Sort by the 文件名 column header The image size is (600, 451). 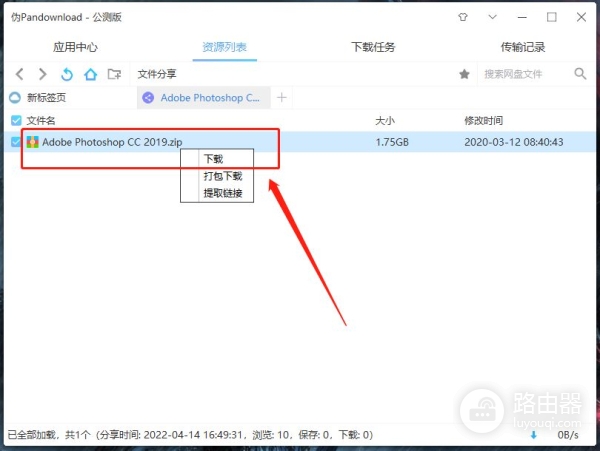click(41, 120)
